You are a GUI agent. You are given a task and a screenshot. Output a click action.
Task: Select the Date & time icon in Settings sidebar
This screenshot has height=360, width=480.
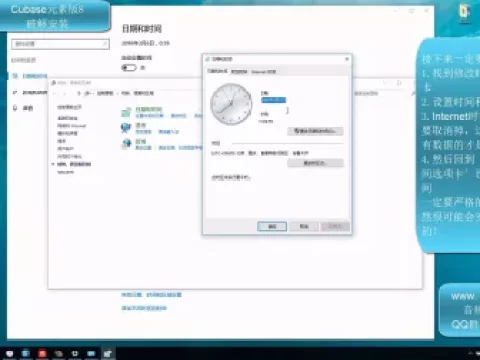[15, 76]
